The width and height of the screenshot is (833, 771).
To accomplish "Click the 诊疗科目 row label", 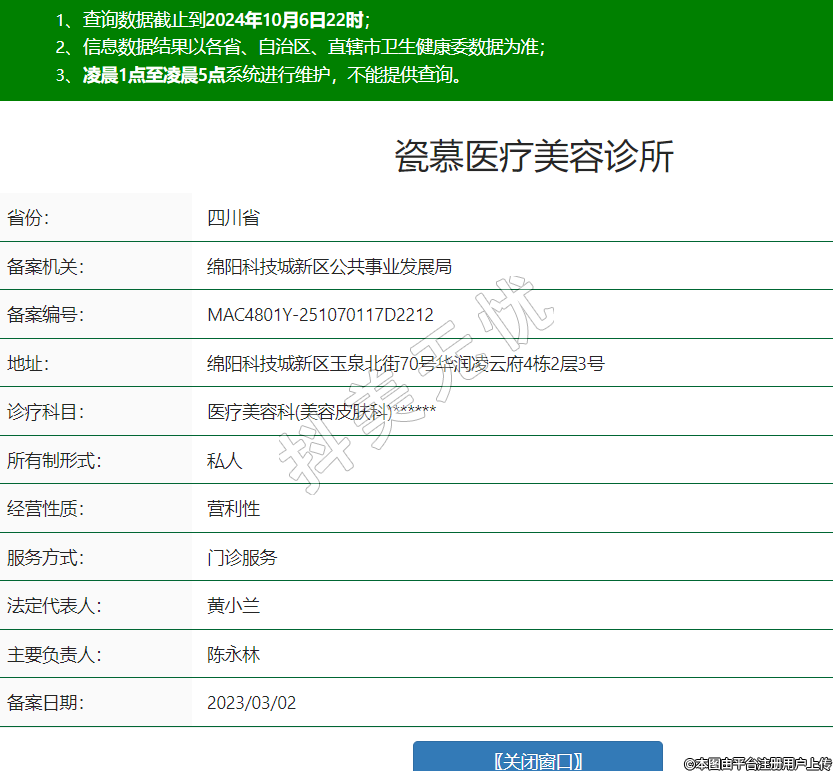I will [46, 412].
